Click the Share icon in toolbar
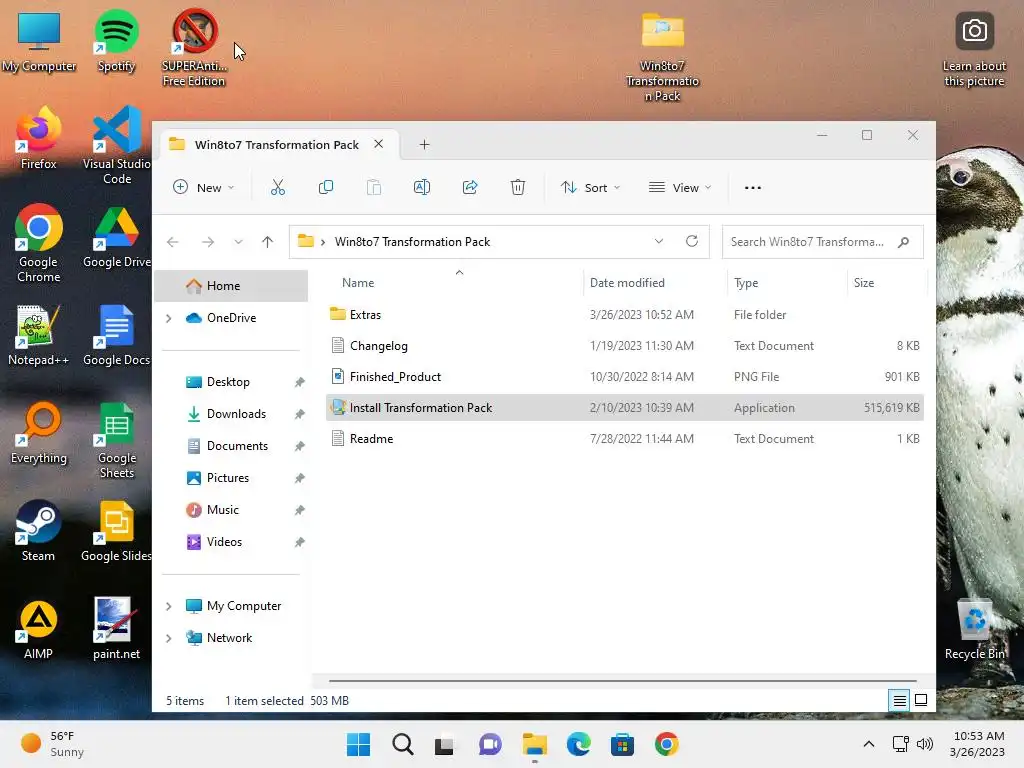 click(x=470, y=187)
